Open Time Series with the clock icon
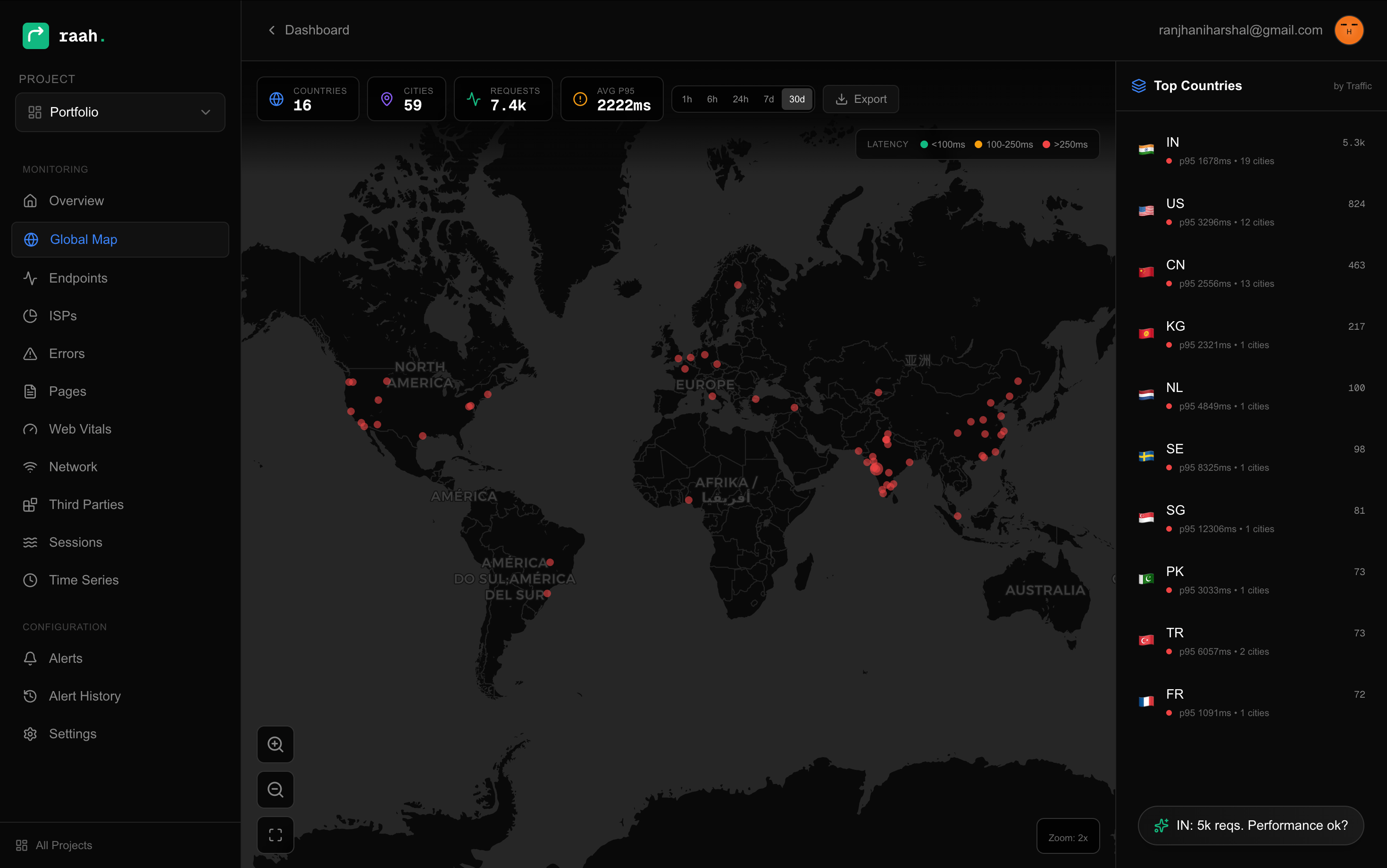This screenshot has width=1387, height=868. point(30,580)
